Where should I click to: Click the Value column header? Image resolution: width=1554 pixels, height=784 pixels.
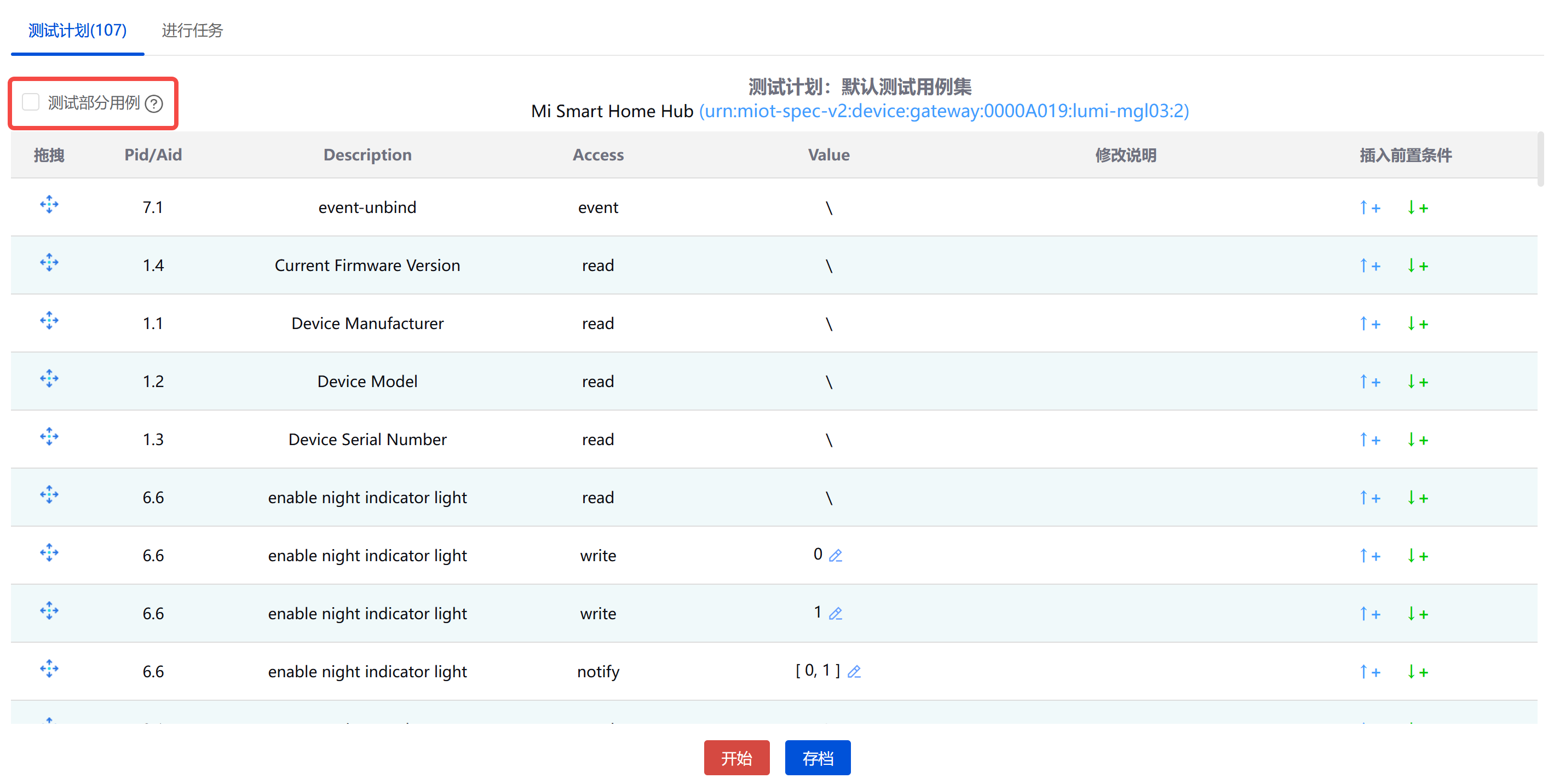[829, 155]
